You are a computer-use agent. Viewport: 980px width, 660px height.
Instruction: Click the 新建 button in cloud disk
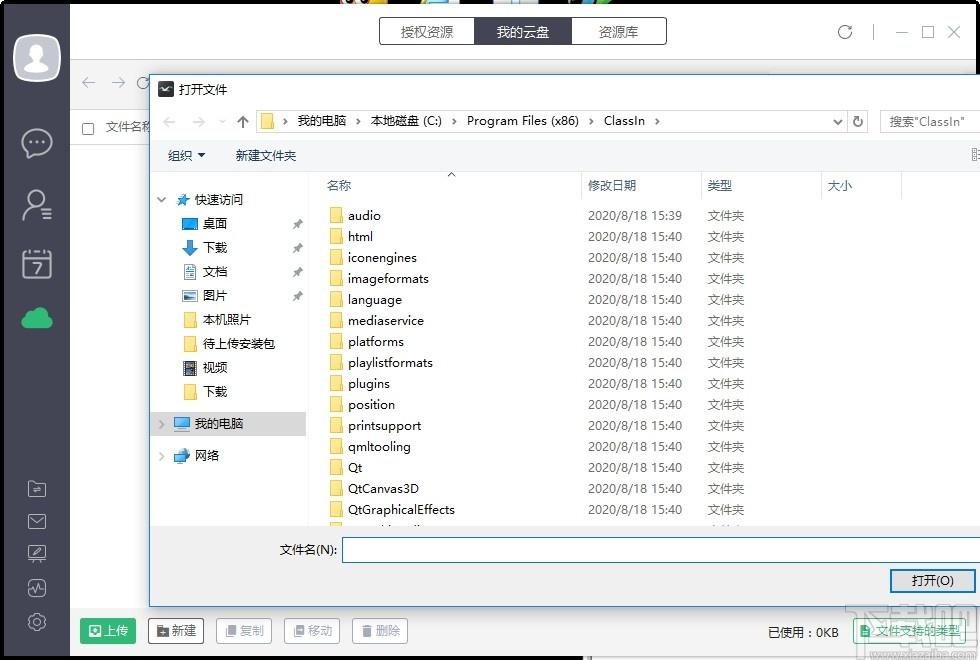click(176, 631)
